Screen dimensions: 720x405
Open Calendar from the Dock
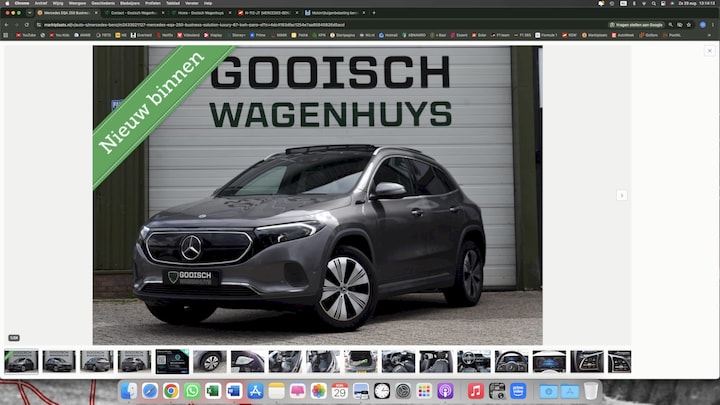pos(339,391)
